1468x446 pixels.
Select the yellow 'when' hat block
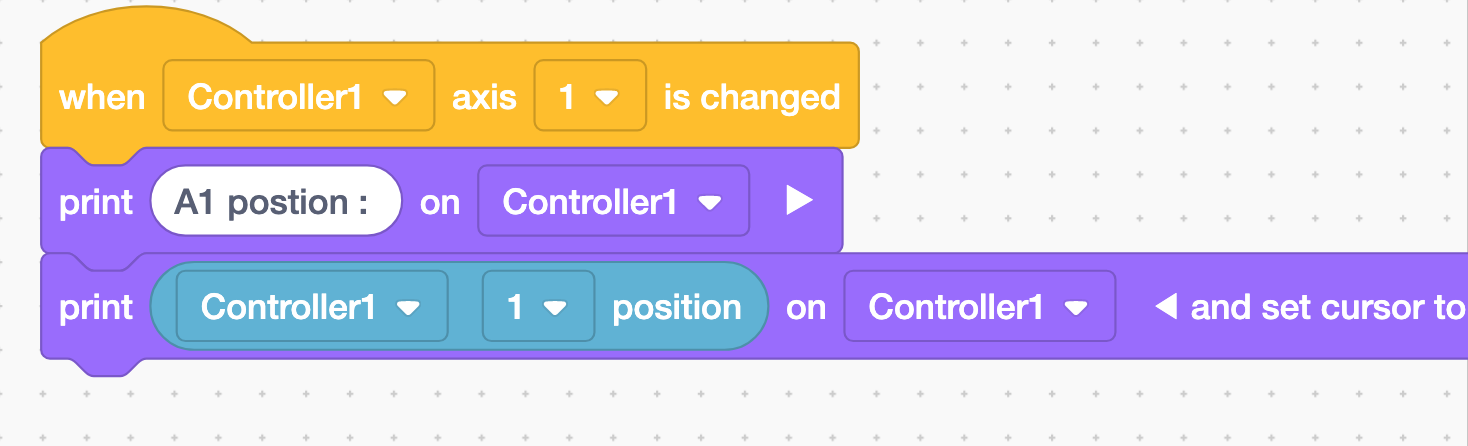(x=103, y=97)
